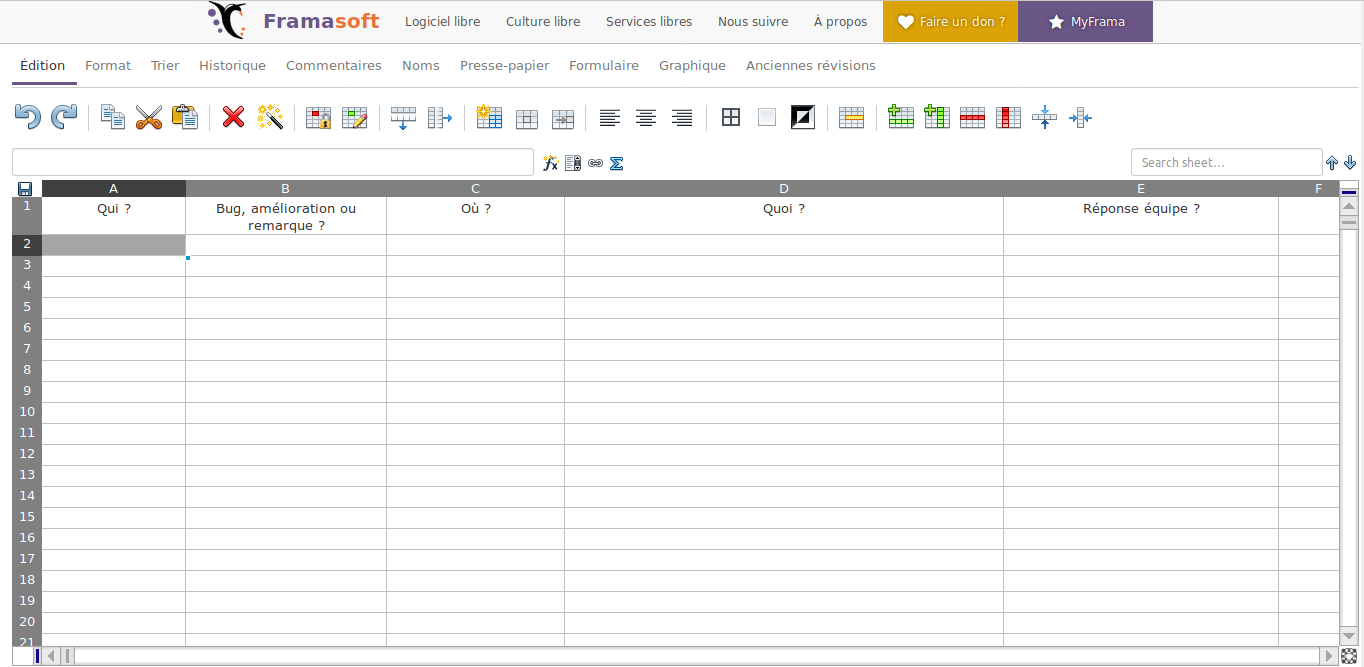The image size is (1364, 667).
Task: Switch to the Format tab
Action: (108, 66)
